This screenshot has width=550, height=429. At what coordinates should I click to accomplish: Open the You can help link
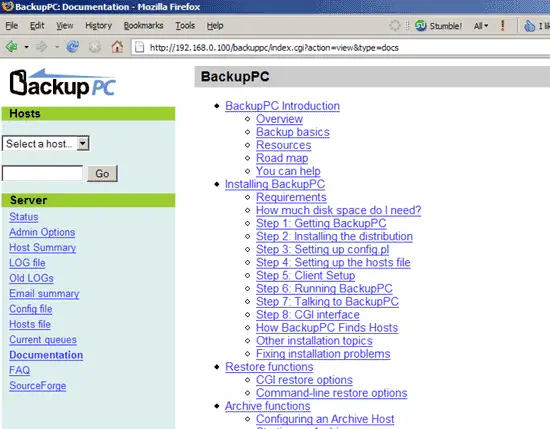288,171
